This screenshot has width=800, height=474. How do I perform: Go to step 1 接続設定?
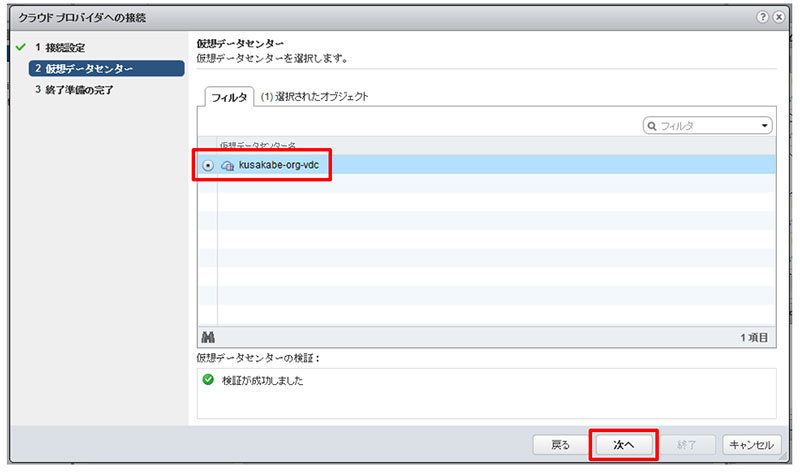click(60, 47)
